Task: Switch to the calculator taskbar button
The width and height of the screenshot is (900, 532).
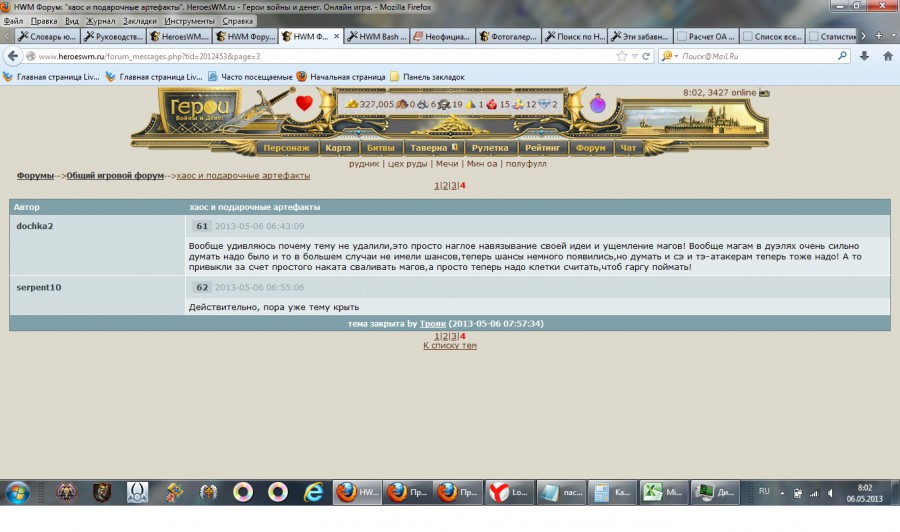Action: pyautogui.click(x=612, y=492)
